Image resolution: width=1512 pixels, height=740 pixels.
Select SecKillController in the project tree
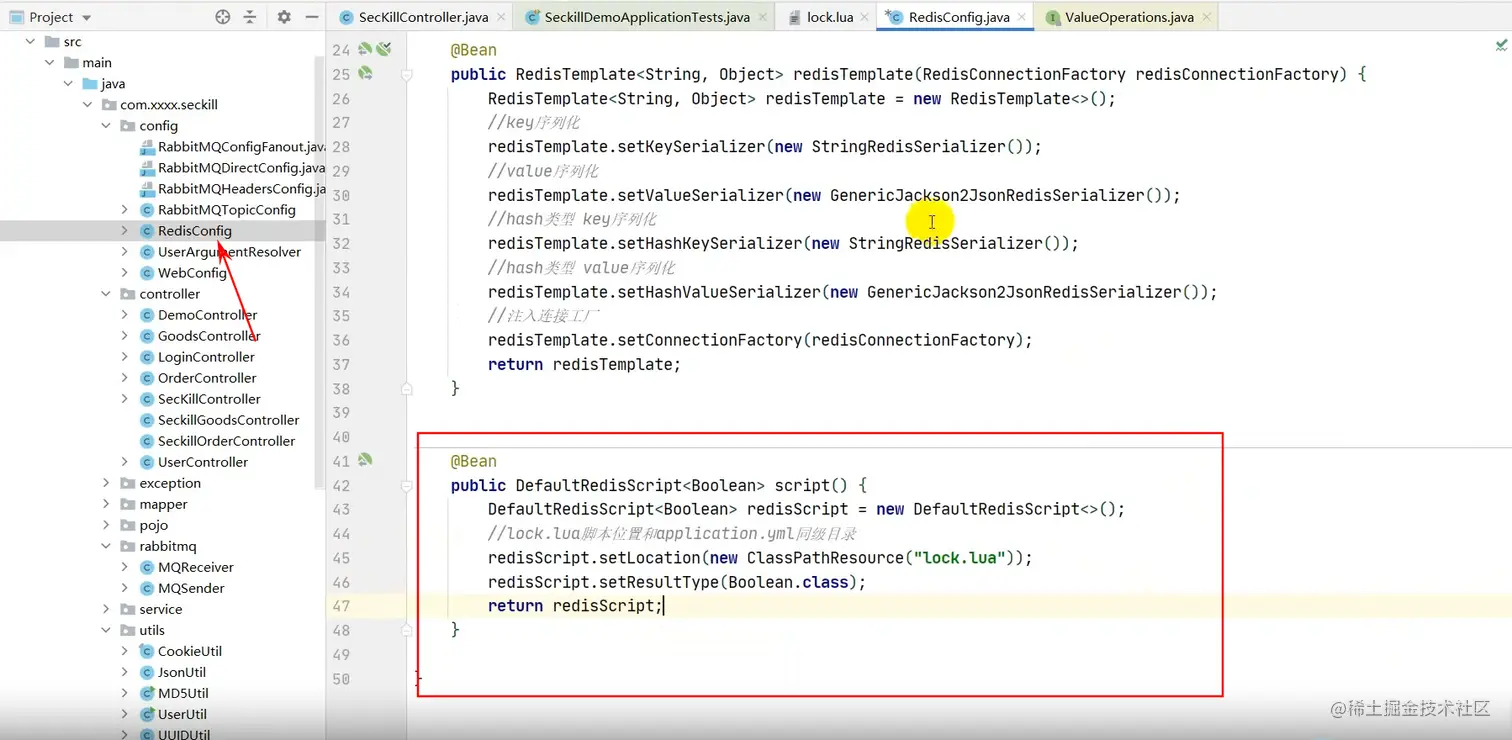pos(209,399)
